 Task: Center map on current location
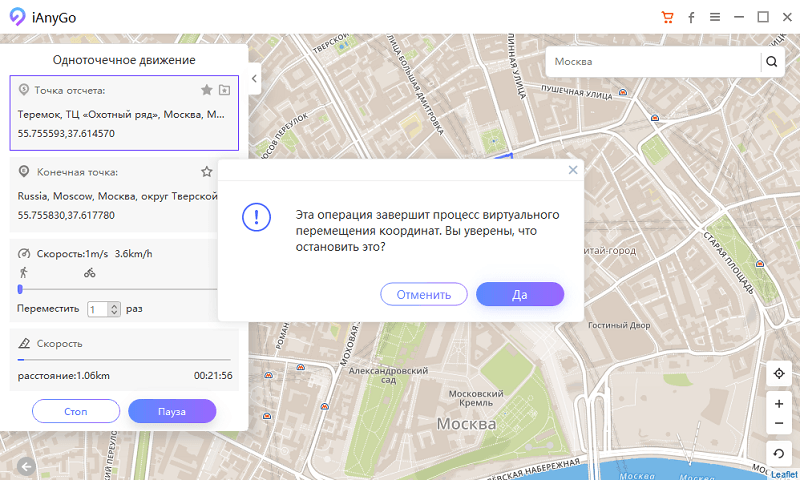point(778,373)
